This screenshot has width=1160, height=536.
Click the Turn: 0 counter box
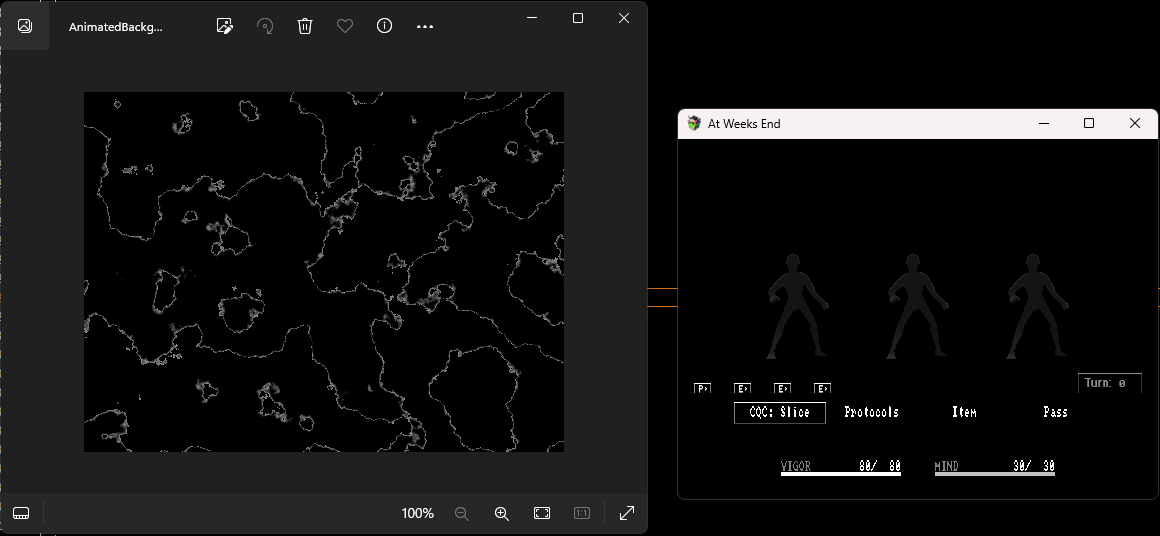pyautogui.click(x=1110, y=383)
